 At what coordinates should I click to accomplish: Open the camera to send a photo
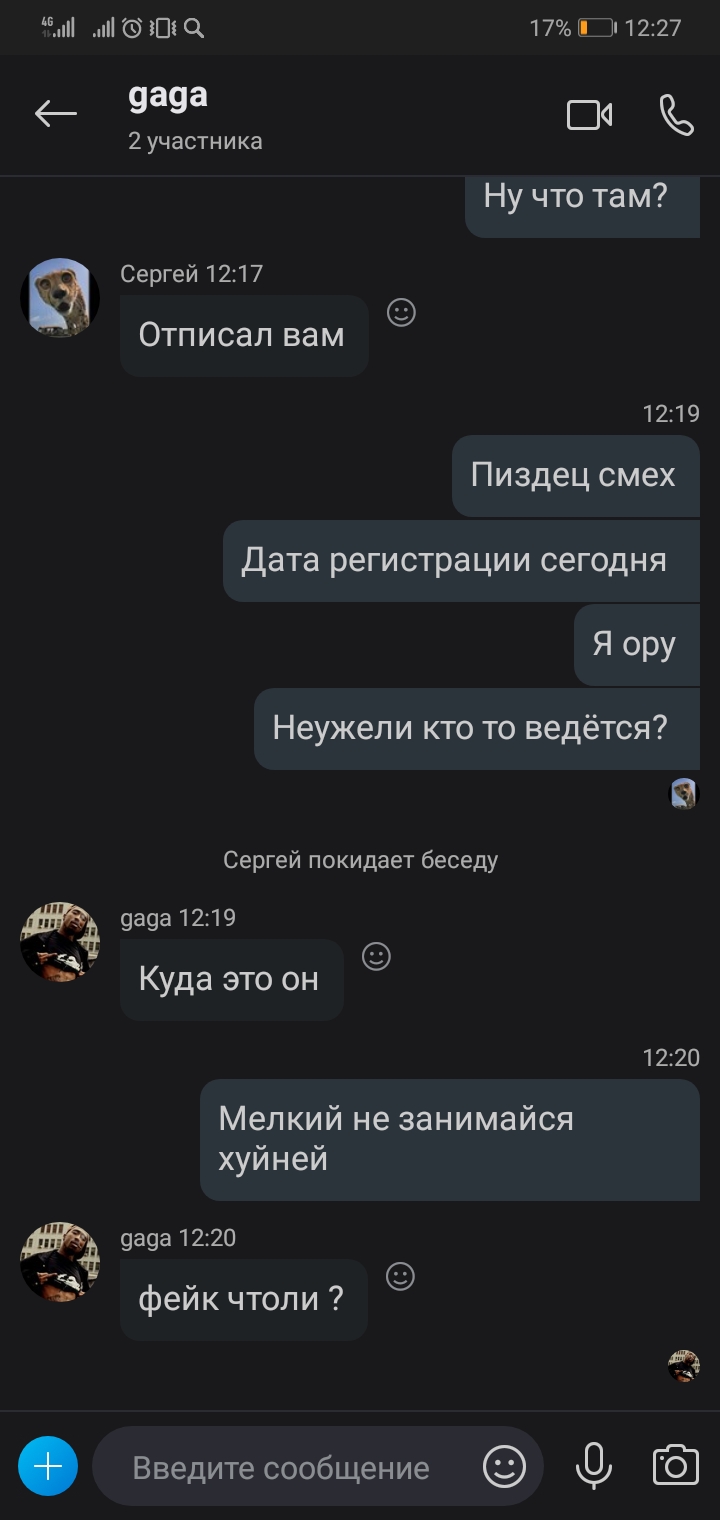675,1466
